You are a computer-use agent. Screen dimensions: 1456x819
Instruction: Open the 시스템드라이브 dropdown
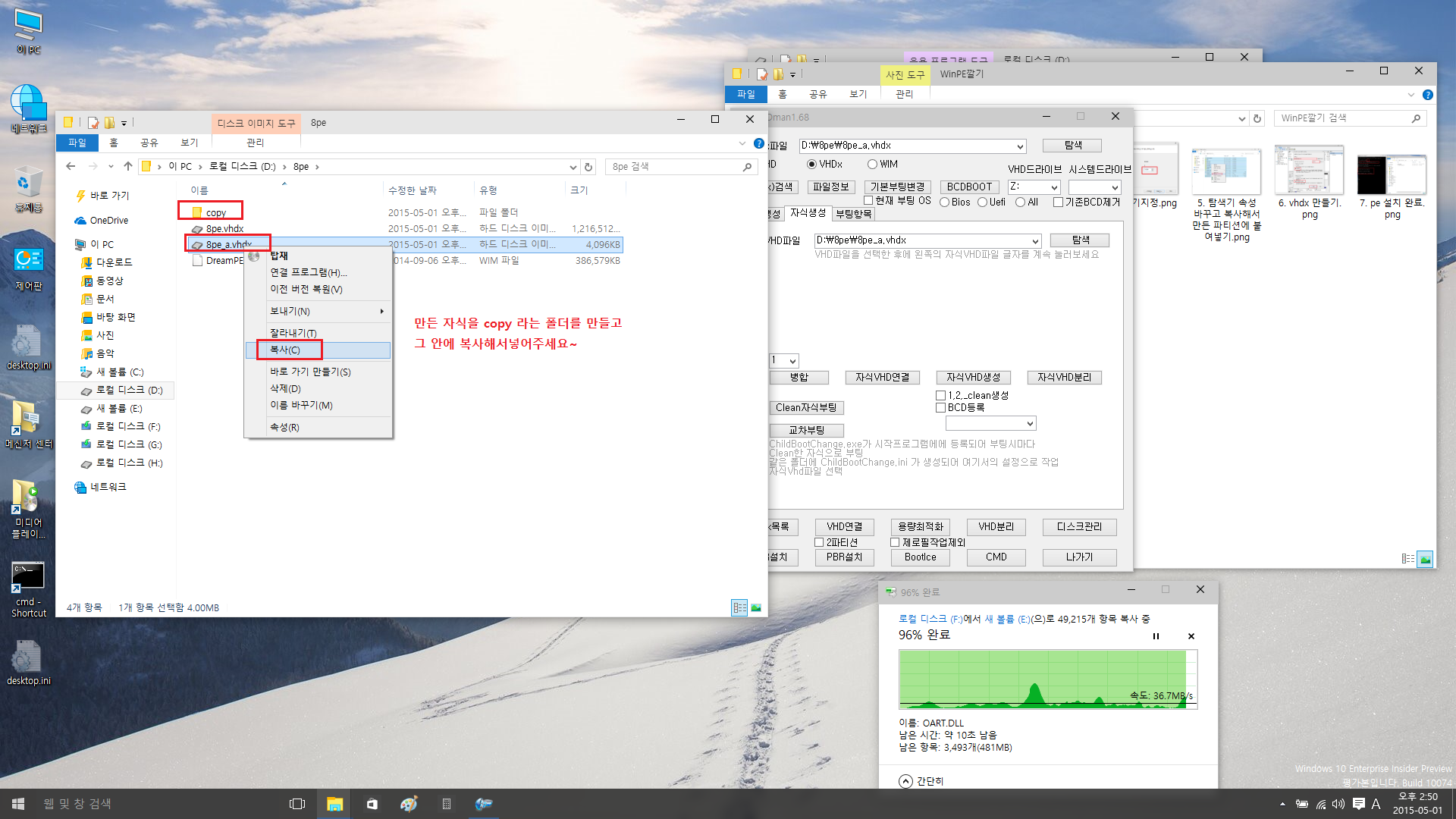[x=1114, y=187]
